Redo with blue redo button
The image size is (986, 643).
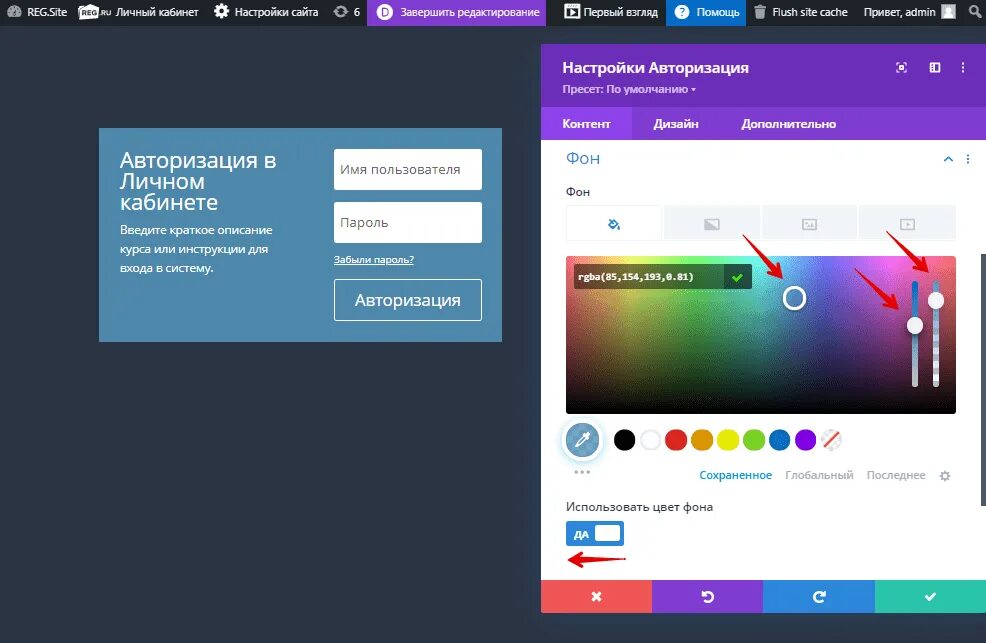[x=819, y=596]
